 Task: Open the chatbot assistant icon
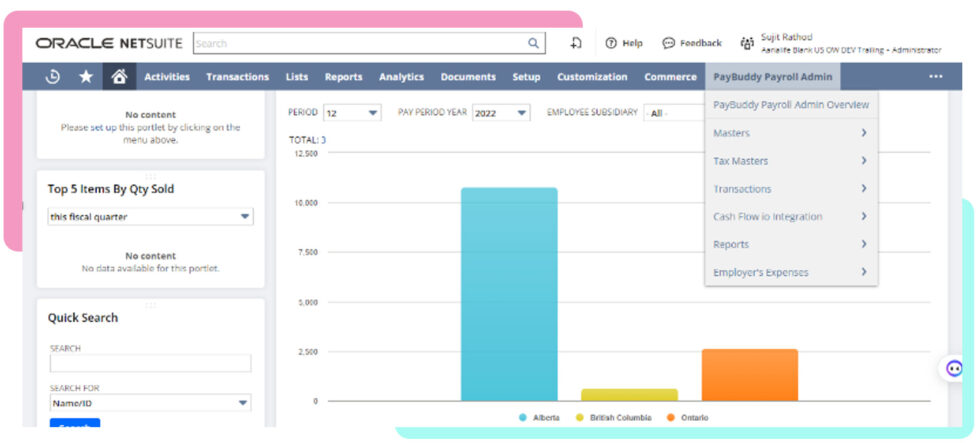pos(954,369)
